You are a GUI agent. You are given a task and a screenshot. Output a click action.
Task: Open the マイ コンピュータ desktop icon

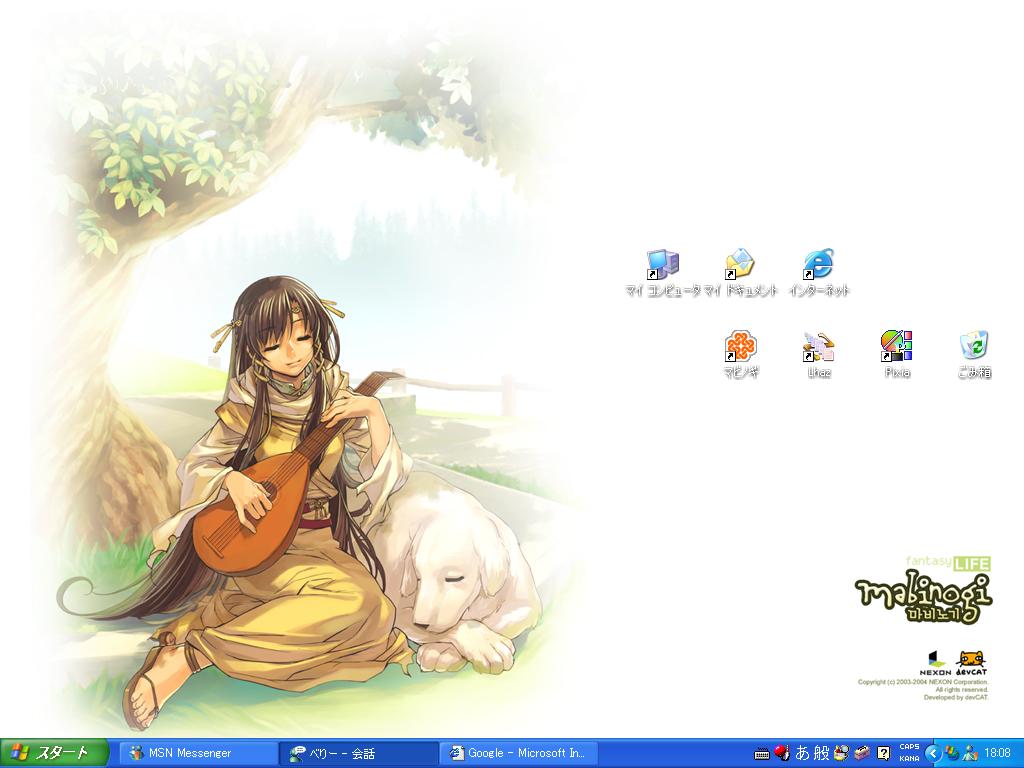(x=662, y=273)
